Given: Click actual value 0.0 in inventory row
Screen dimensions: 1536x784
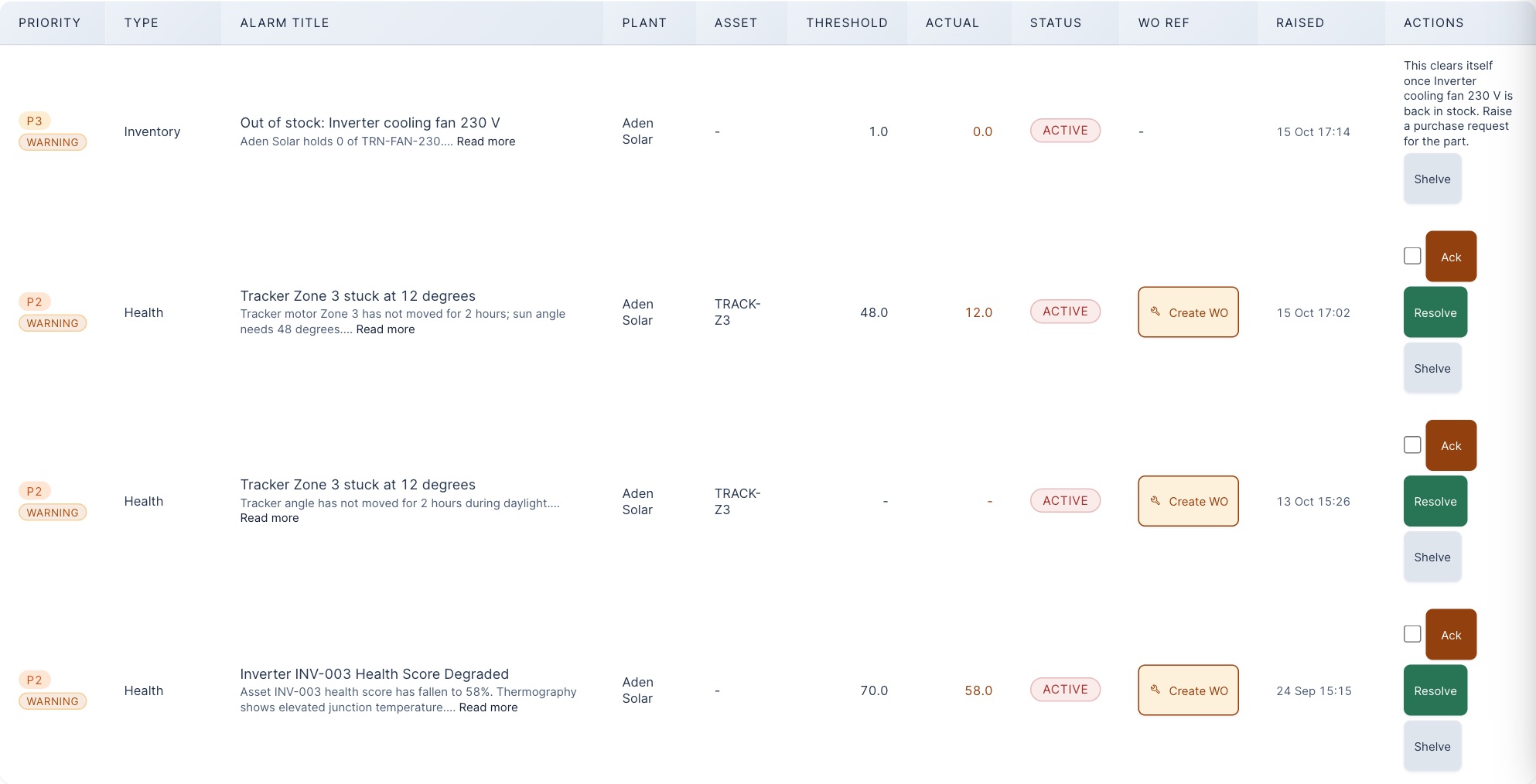Looking at the screenshot, I should coord(982,131).
